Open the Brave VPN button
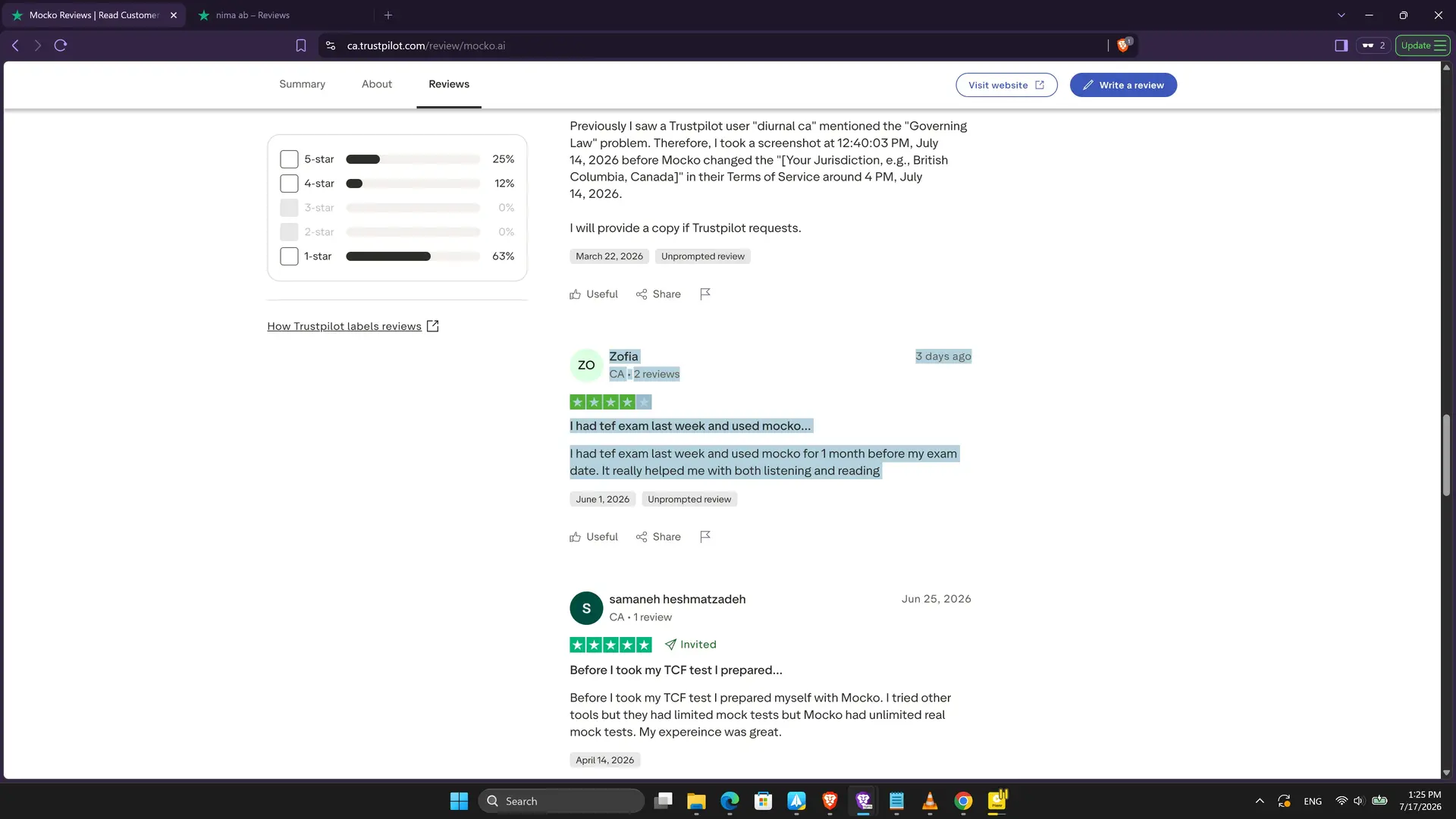Viewport: 1456px width, 819px height. point(1373,45)
